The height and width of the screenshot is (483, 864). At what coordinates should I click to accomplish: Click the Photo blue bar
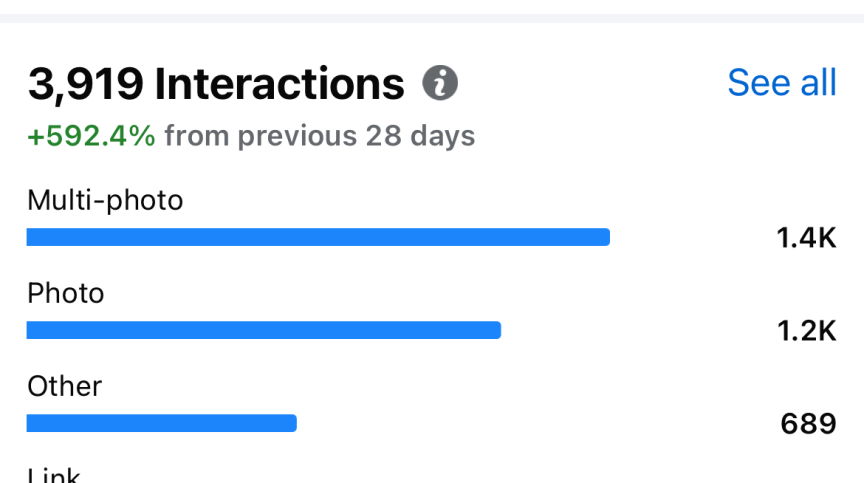tap(263, 330)
